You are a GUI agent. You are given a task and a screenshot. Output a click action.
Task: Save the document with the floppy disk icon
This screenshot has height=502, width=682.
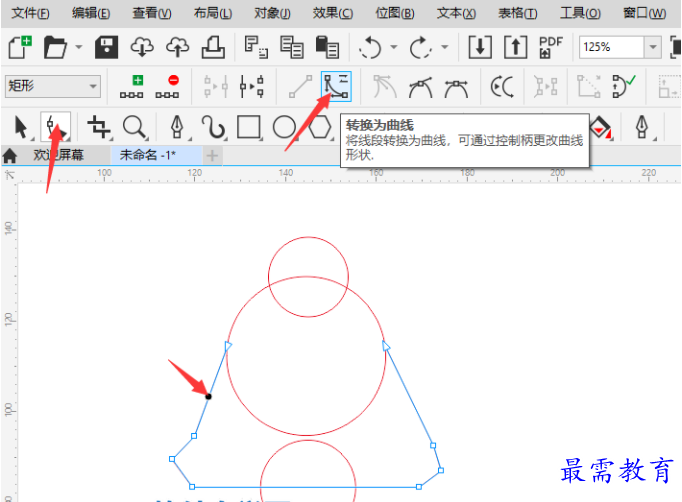click(107, 47)
